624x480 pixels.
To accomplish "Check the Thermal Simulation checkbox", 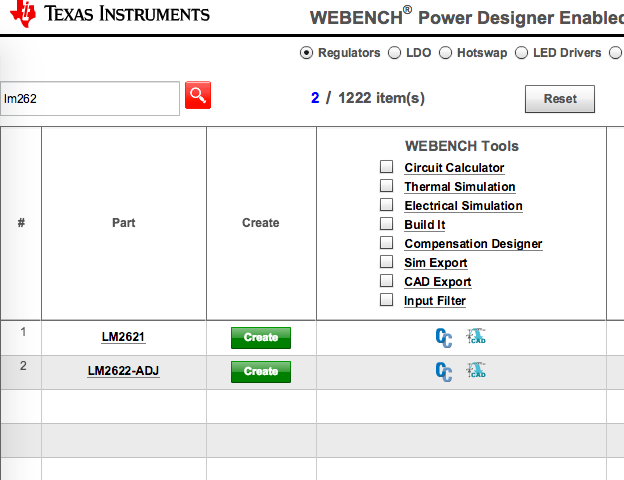I will (386, 185).
